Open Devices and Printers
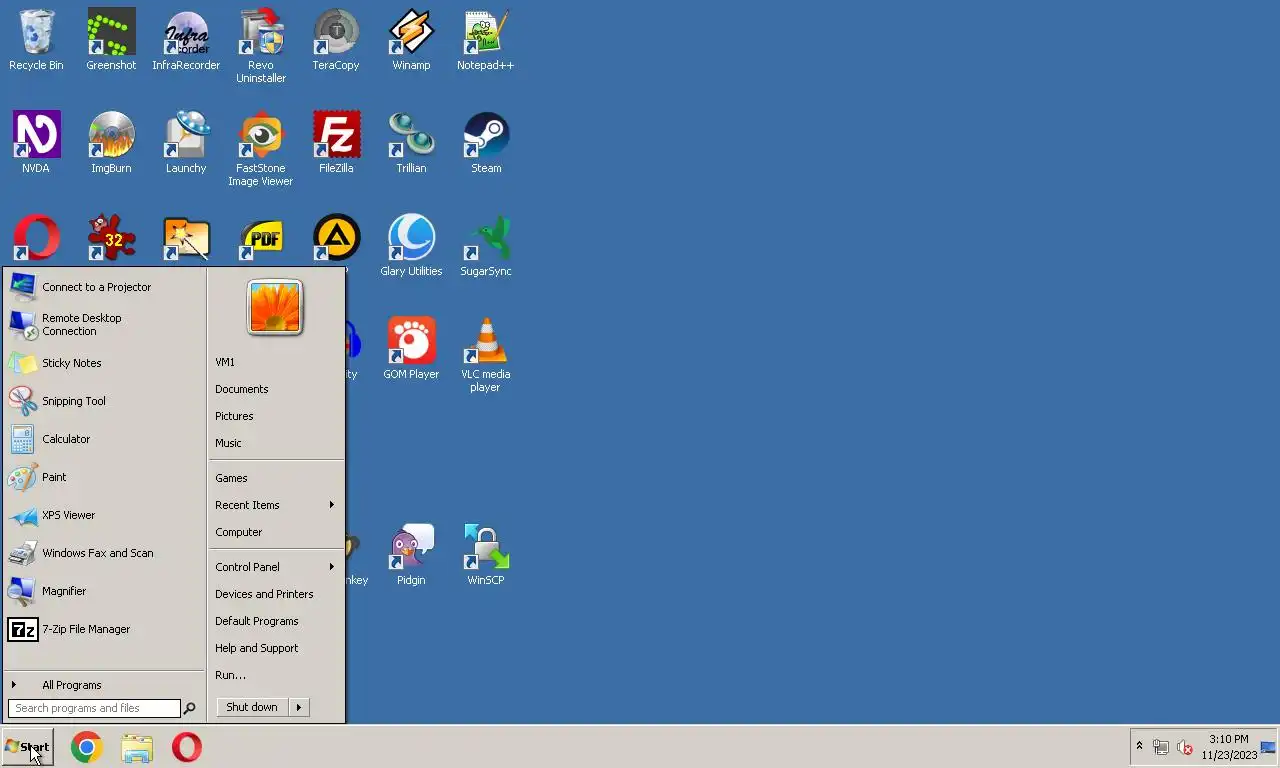1280x768 pixels. pyautogui.click(x=276, y=594)
